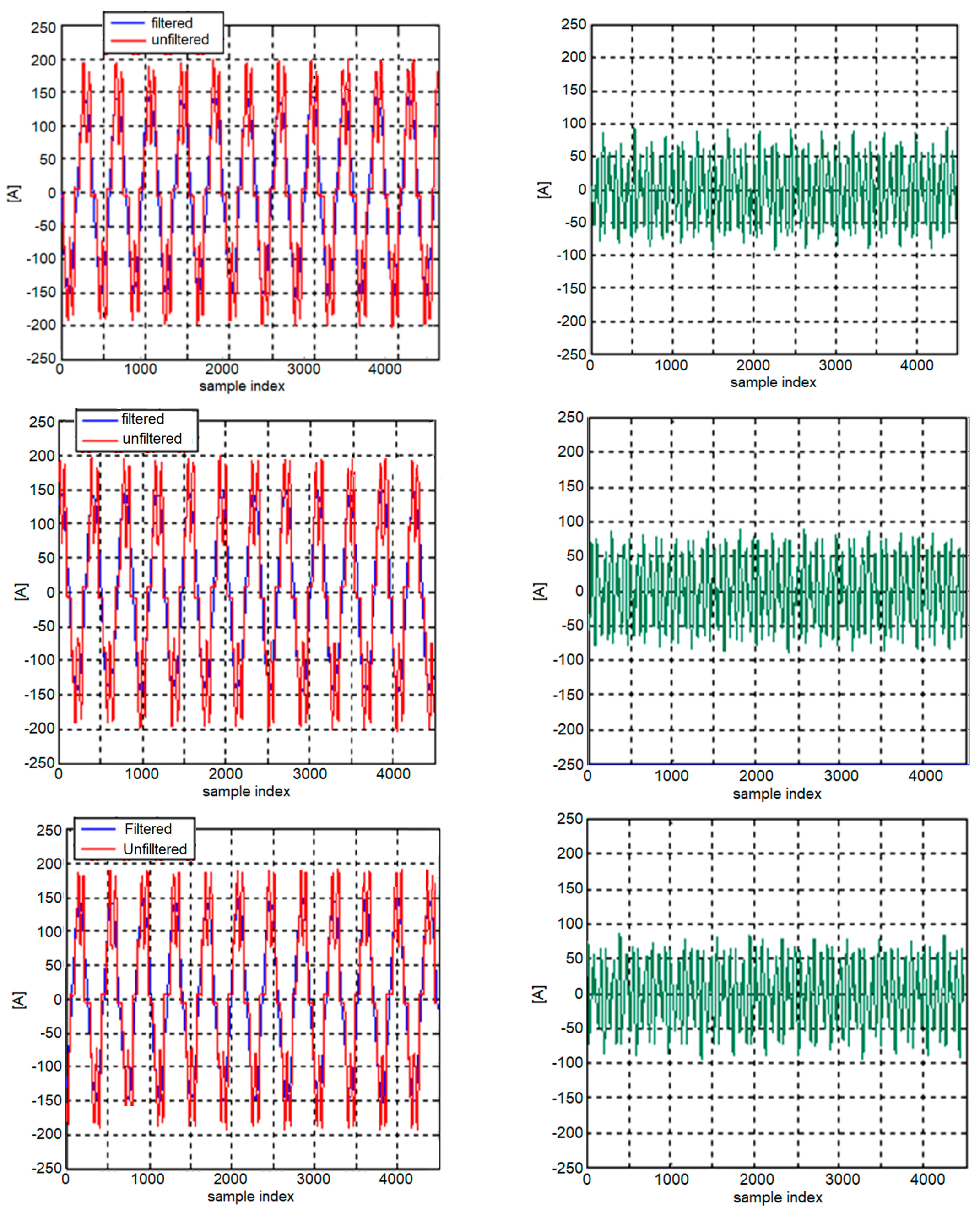Click the 4000 x-axis tick of top-right plot
This screenshot has width=980, height=1213.
(x=916, y=365)
